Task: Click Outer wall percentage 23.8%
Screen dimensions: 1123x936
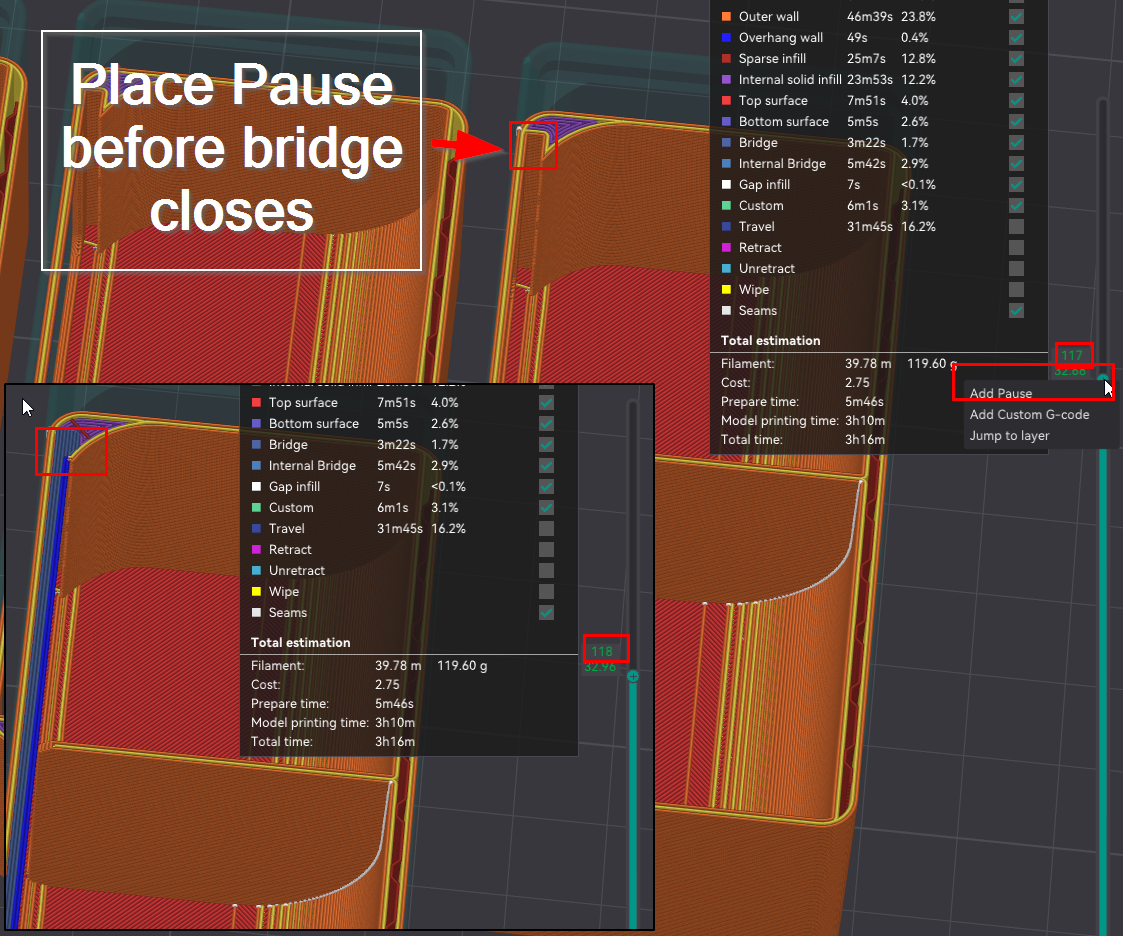Action: click(x=918, y=16)
